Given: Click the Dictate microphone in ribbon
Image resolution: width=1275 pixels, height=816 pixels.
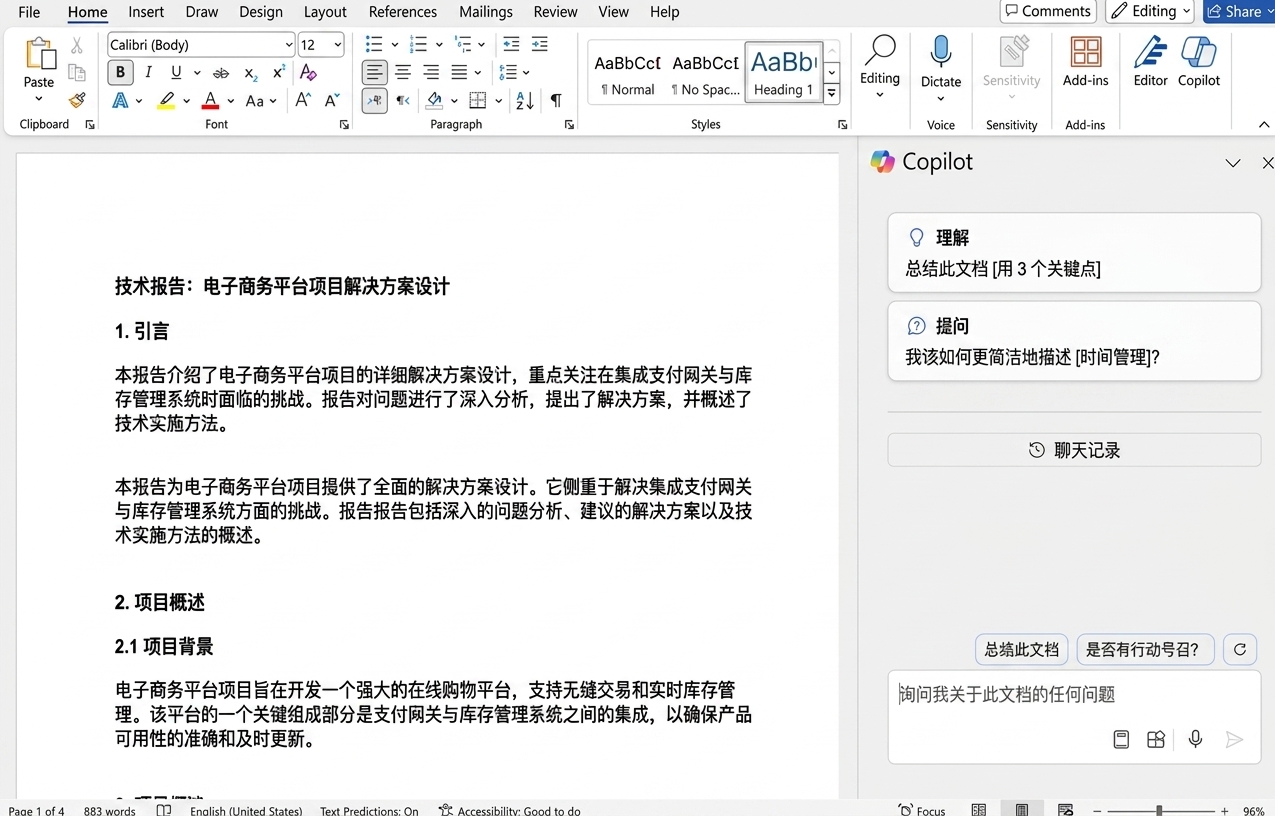Looking at the screenshot, I should point(941,52).
